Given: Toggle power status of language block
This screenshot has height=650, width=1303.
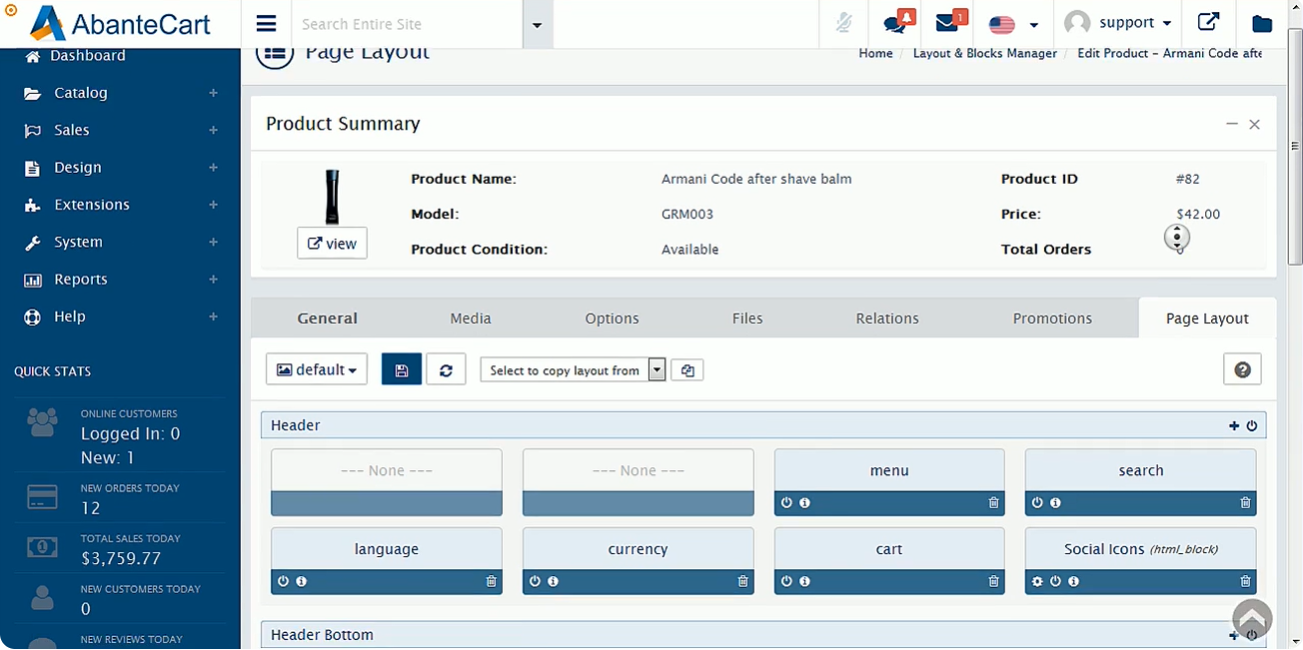Looking at the screenshot, I should click(283, 582).
